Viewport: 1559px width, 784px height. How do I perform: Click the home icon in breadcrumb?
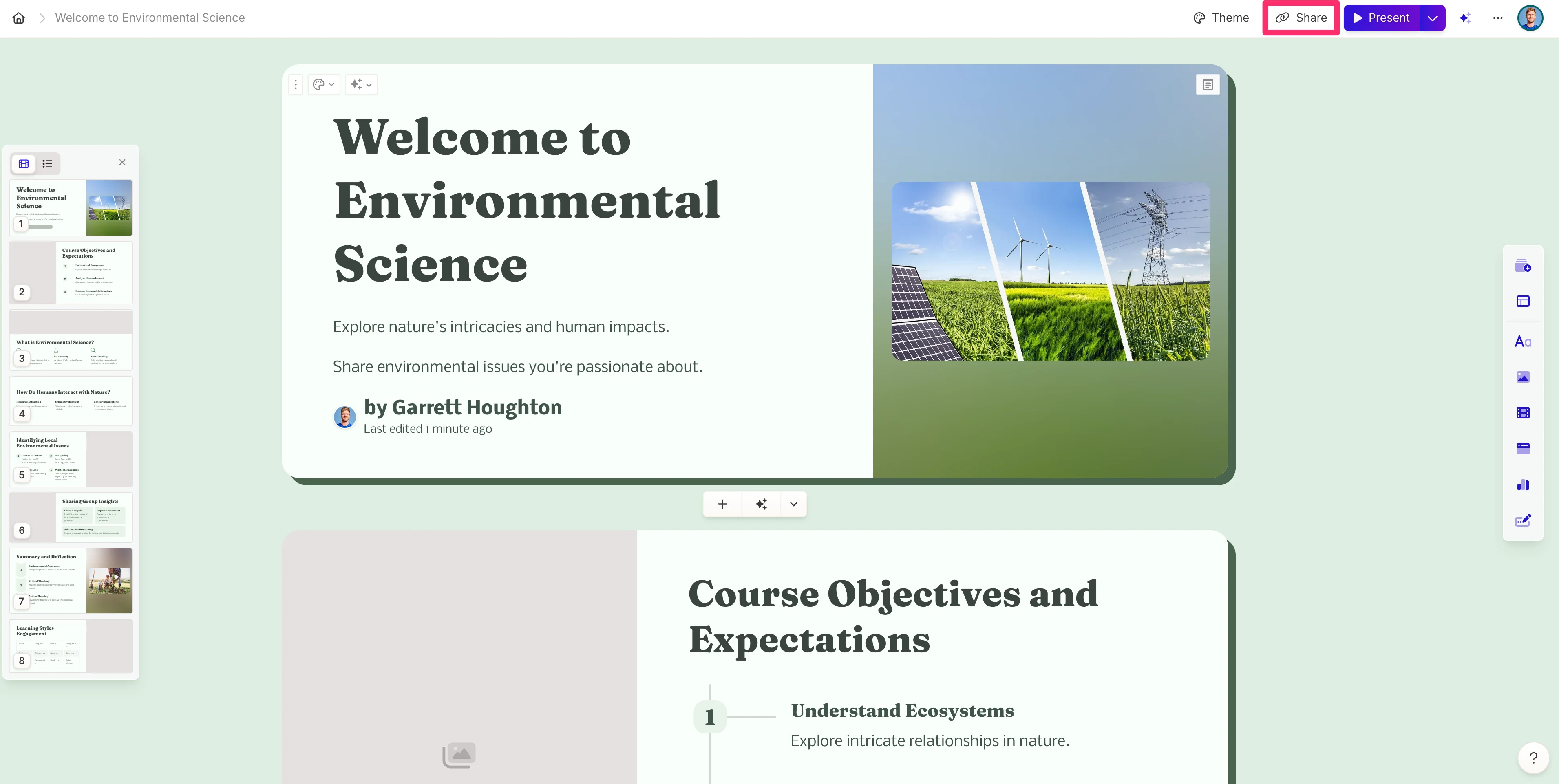[19, 18]
